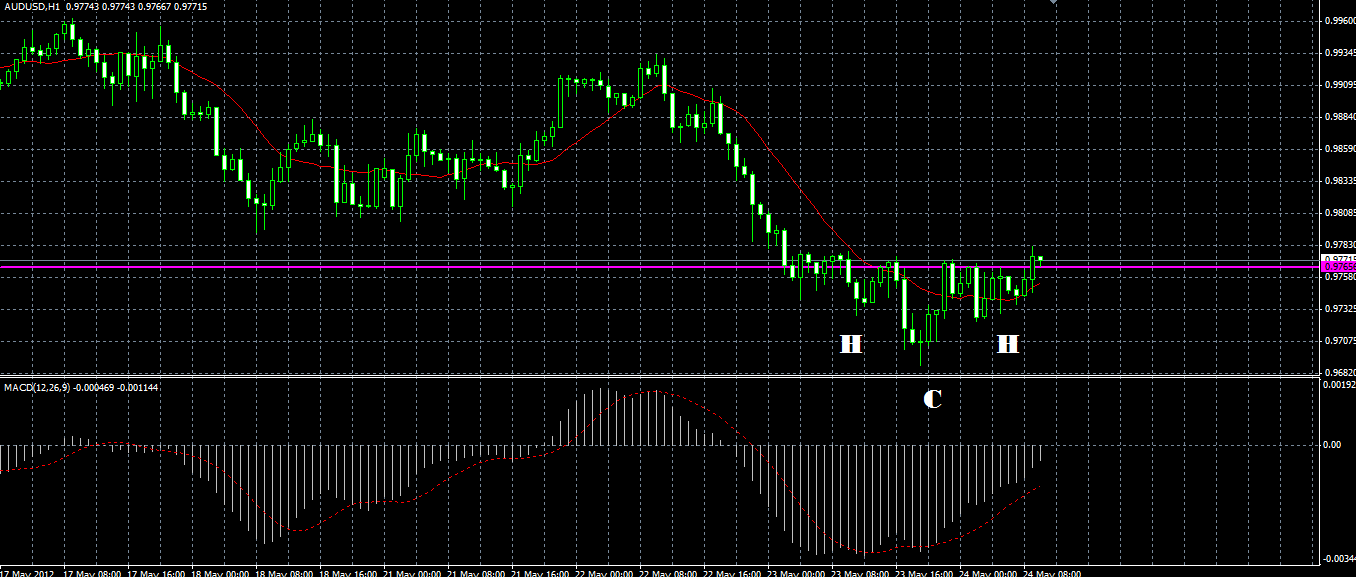This screenshot has width=1356, height=577.
Task: Click the AUDUSD,H1 chart title text
Action: coord(31,6)
